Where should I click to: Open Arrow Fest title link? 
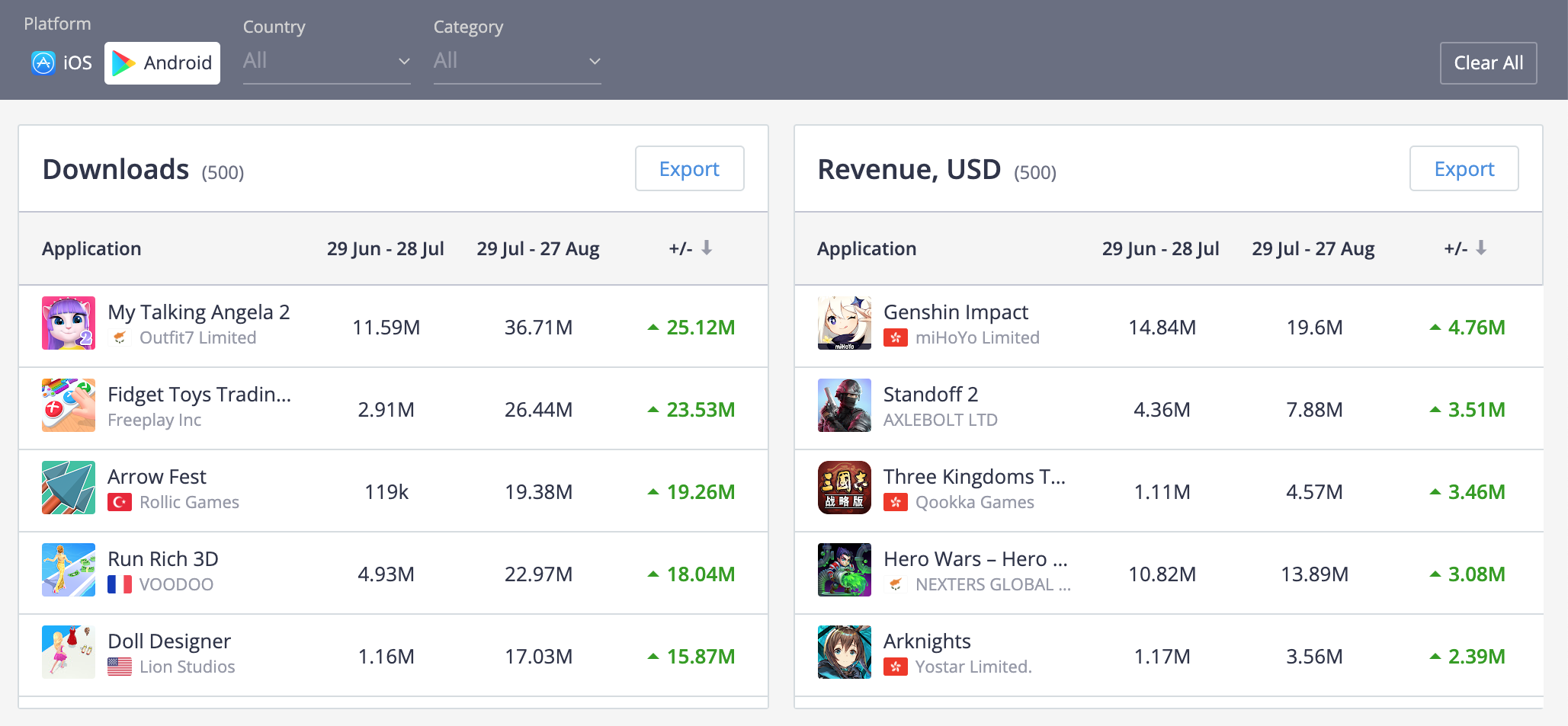pyautogui.click(x=157, y=476)
